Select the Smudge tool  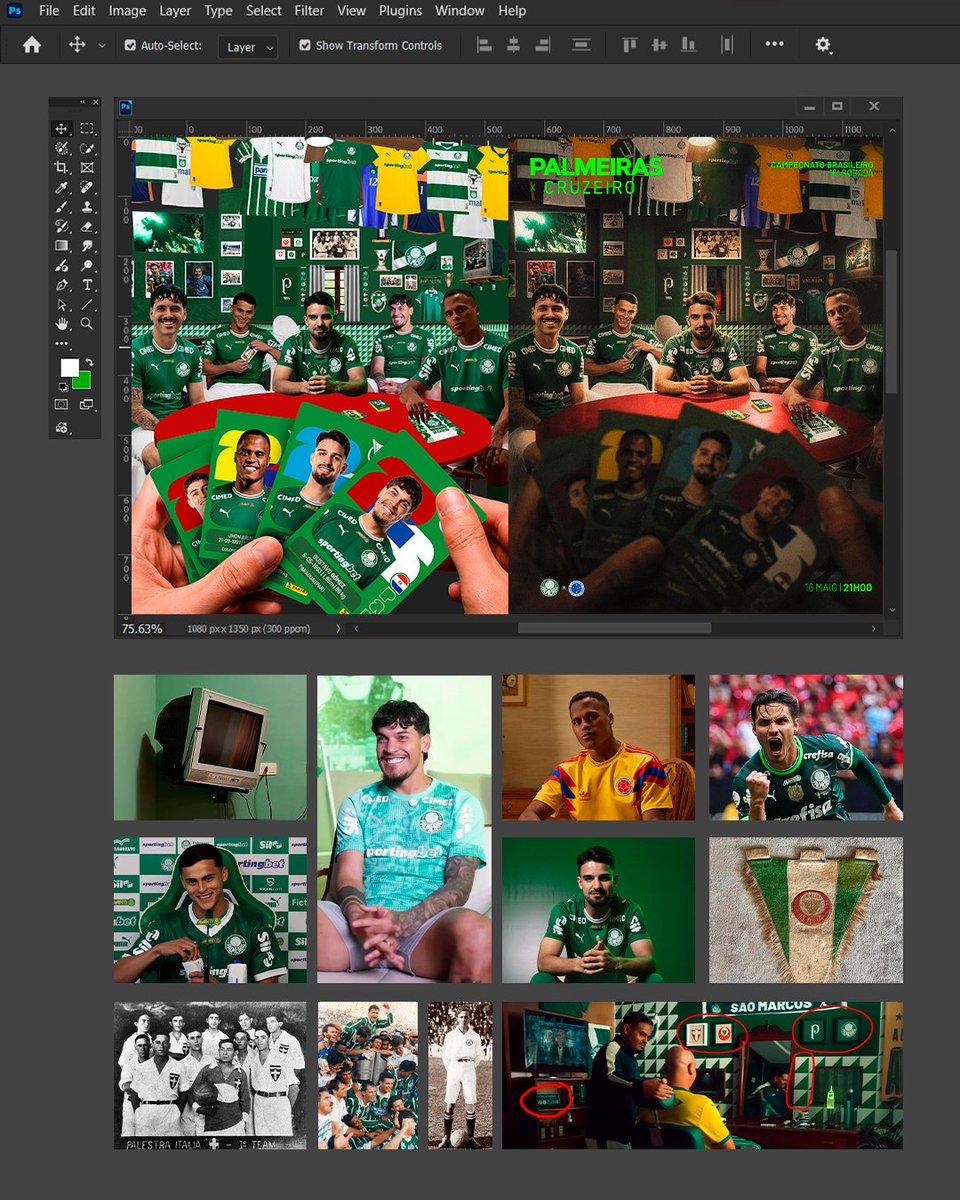87,246
